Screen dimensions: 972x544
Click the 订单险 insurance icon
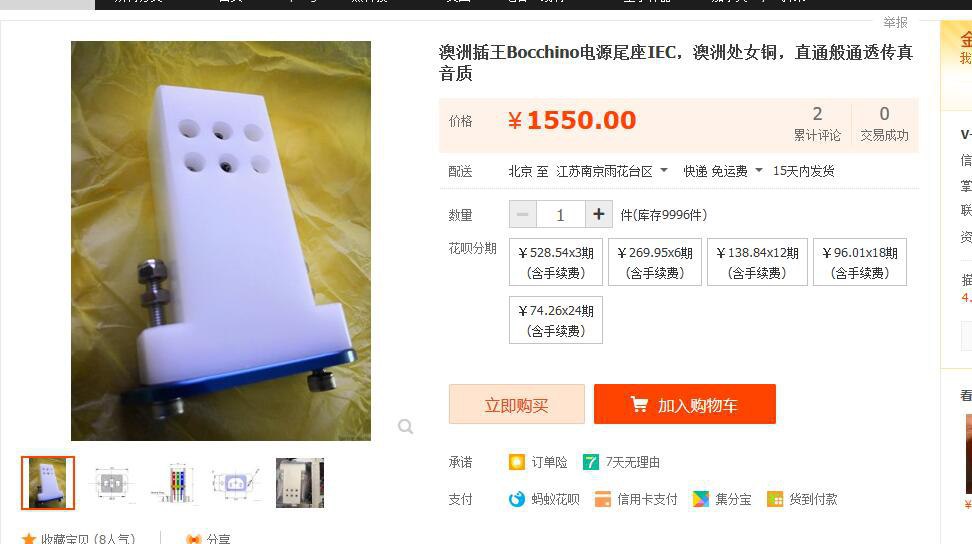(x=516, y=462)
